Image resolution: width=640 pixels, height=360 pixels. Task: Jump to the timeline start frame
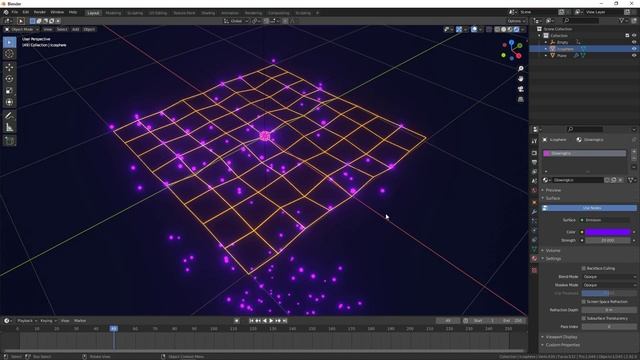(251, 321)
